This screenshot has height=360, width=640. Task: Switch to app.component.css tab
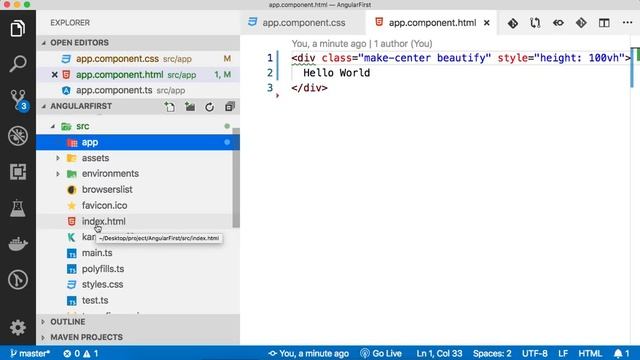pyautogui.click(x=303, y=23)
